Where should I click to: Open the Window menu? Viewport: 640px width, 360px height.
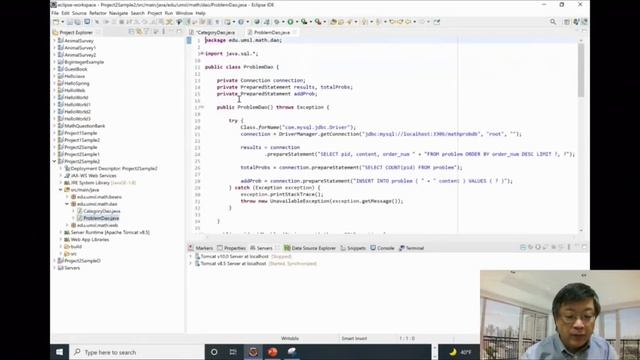(184, 13)
